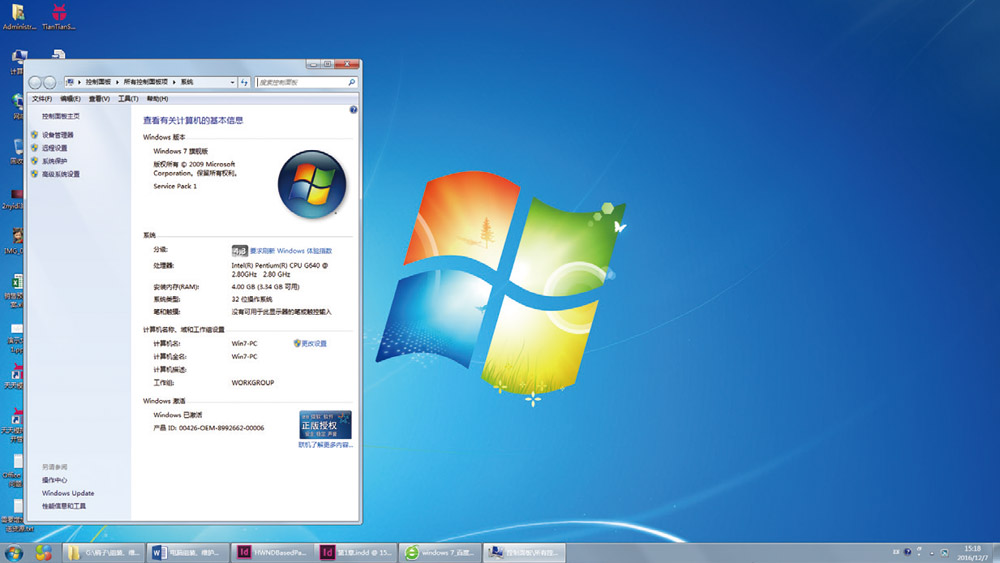The width and height of the screenshot is (1000, 563).
Task: Open the 编辑(E) menu
Action: click(x=70, y=99)
